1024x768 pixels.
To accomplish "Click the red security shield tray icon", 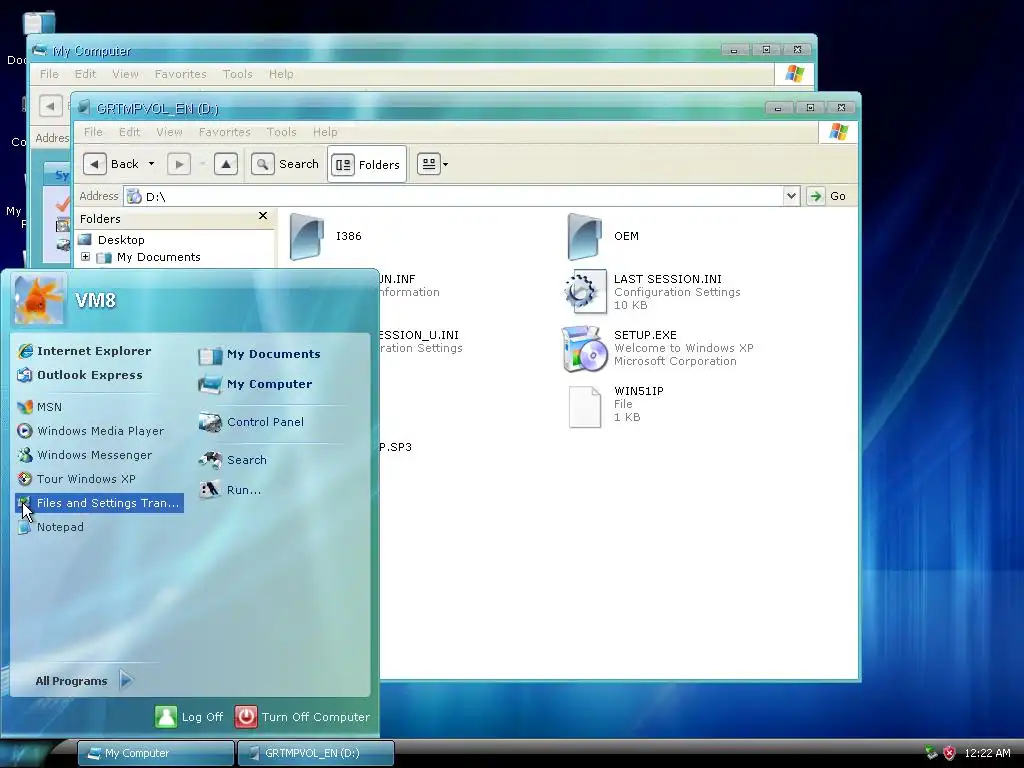I will click(x=949, y=753).
